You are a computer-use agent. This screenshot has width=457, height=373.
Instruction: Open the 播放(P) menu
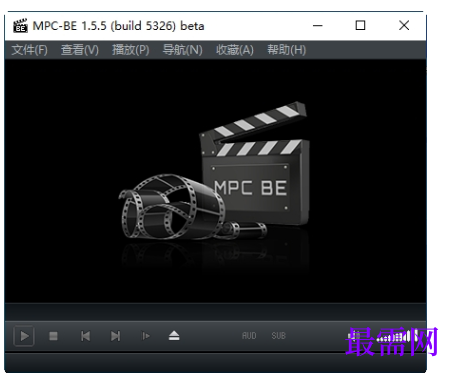tap(131, 50)
